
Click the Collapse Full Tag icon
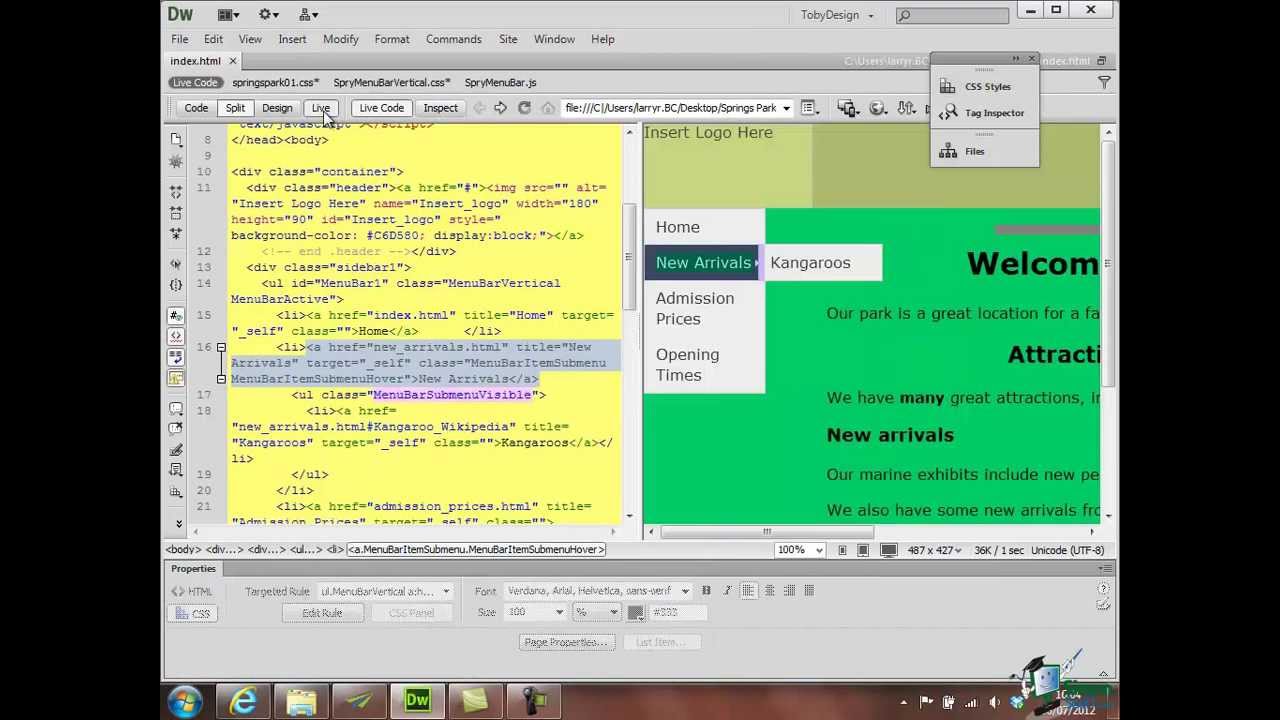[176, 191]
